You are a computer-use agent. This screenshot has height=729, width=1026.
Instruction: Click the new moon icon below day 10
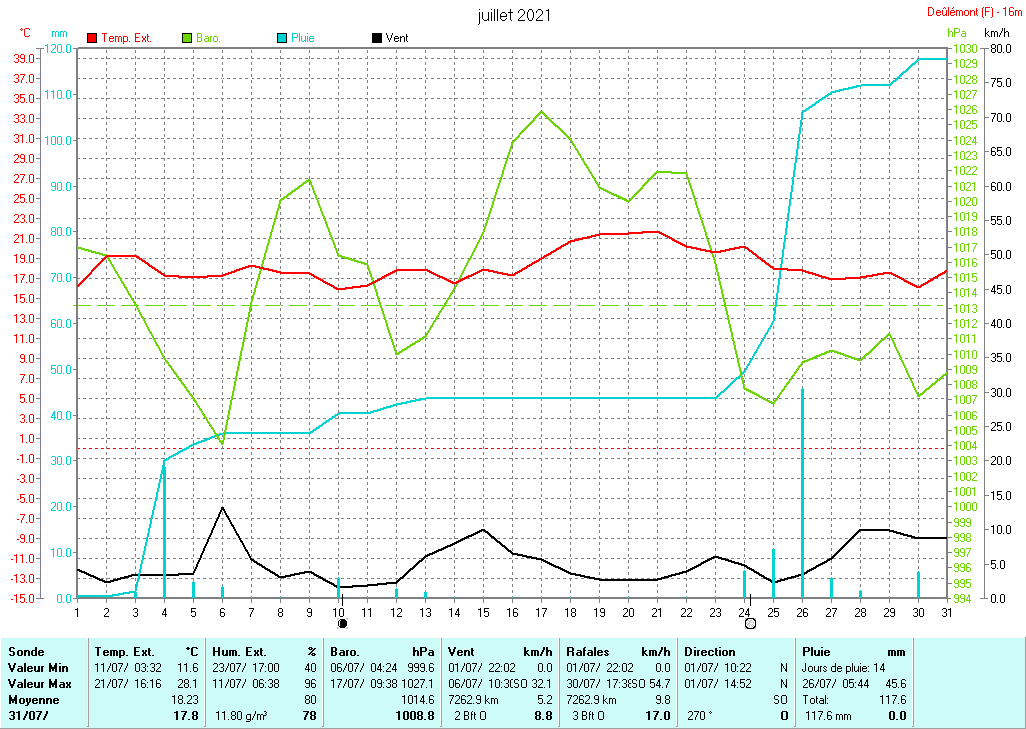(x=342, y=623)
